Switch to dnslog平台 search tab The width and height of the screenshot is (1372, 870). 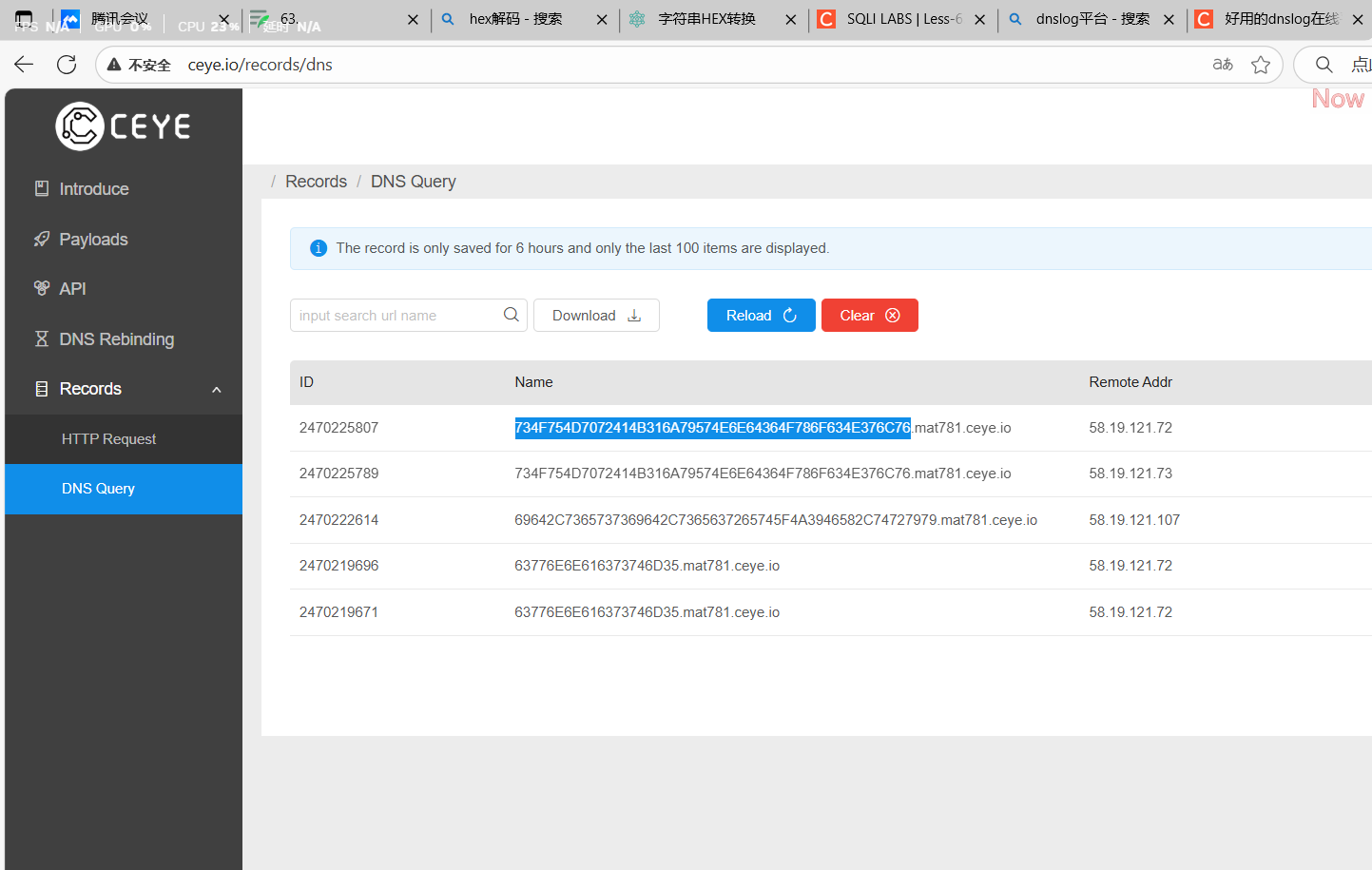(1093, 19)
